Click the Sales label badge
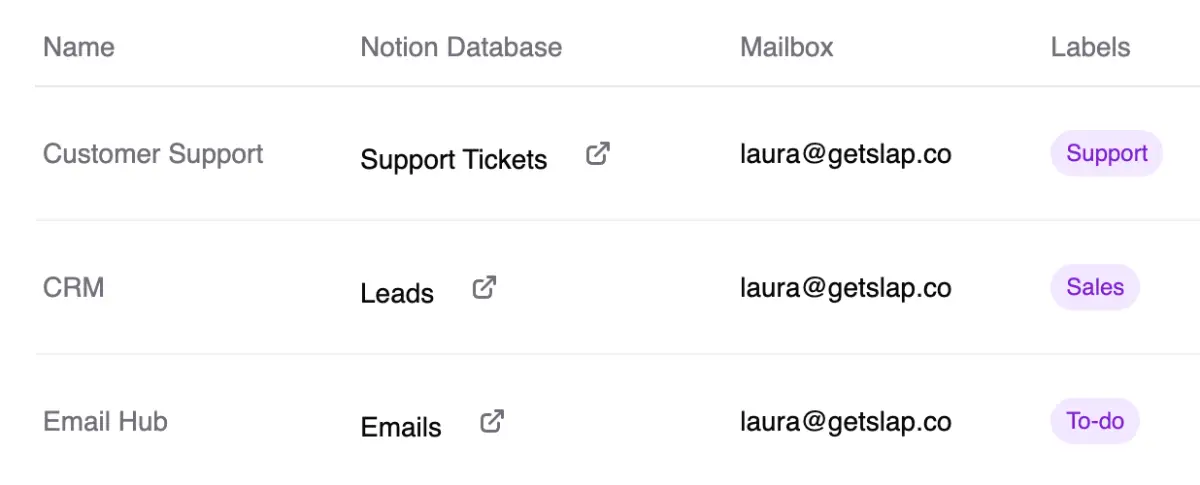1200x485 pixels. [1095, 288]
